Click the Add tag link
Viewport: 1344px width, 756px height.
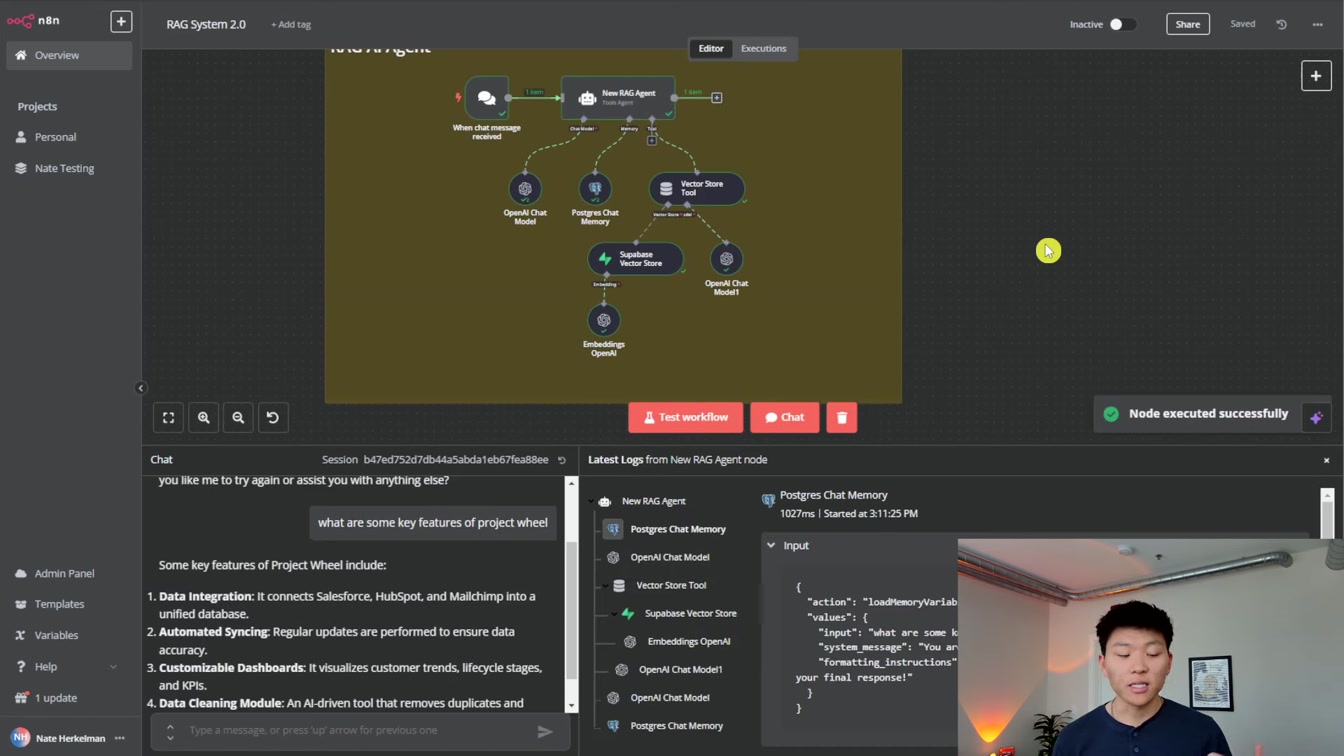coord(291,24)
